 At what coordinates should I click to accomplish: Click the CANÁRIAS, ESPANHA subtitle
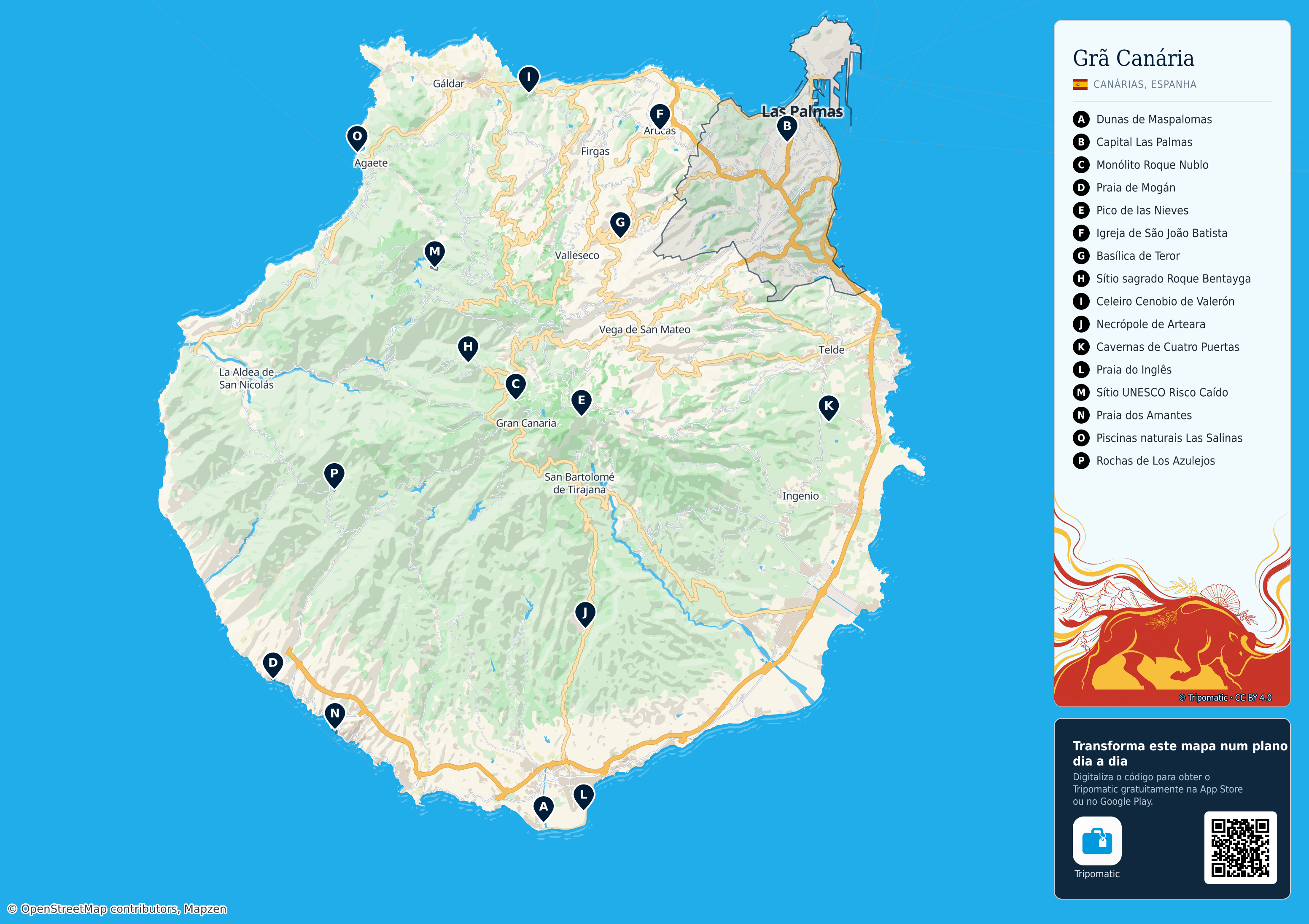[x=1145, y=84]
